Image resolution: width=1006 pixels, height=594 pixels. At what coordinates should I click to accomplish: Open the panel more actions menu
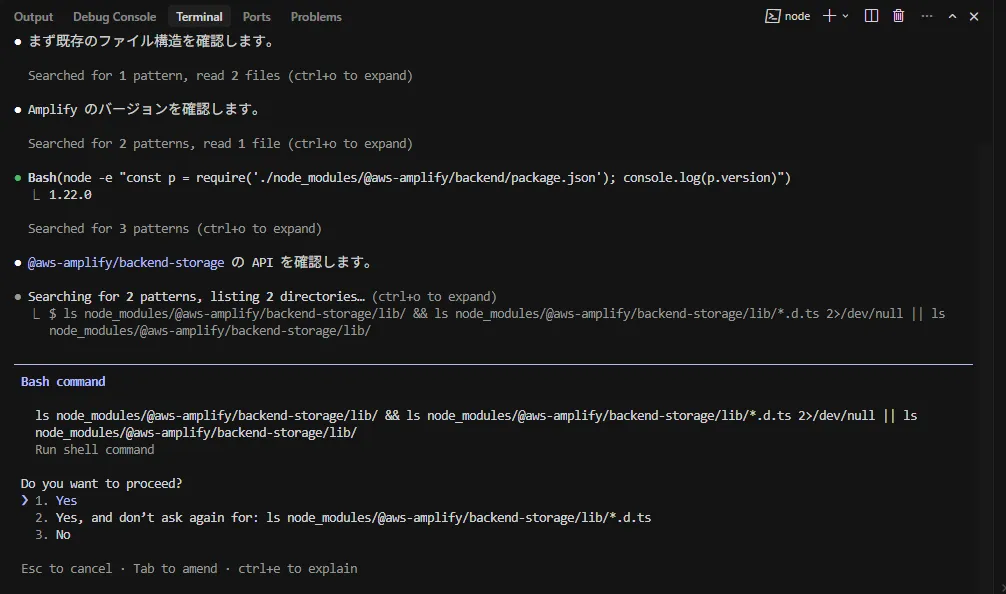tap(926, 16)
